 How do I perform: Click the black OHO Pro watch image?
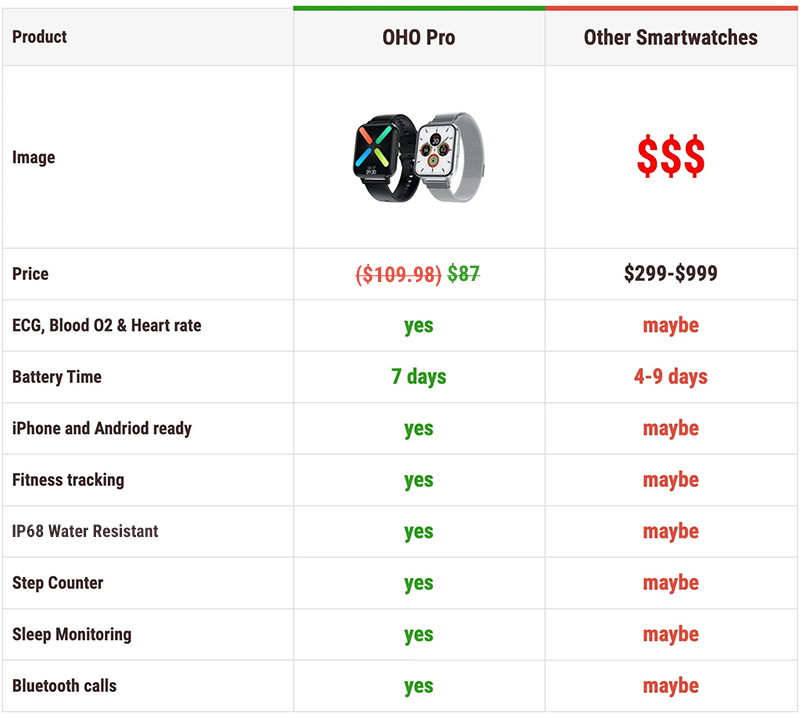(385, 157)
